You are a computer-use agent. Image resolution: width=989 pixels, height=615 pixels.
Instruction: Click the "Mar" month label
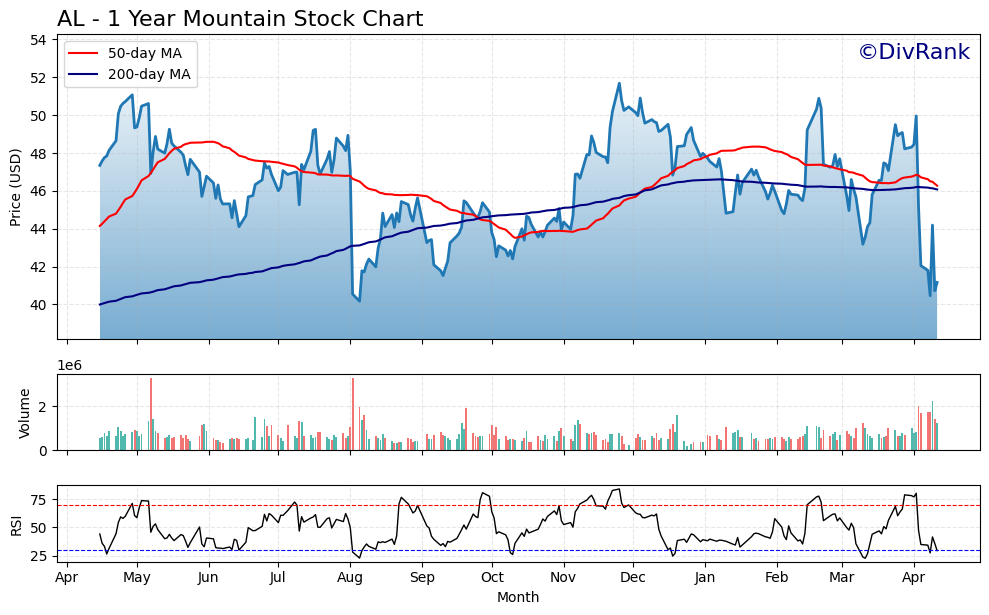pos(842,578)
